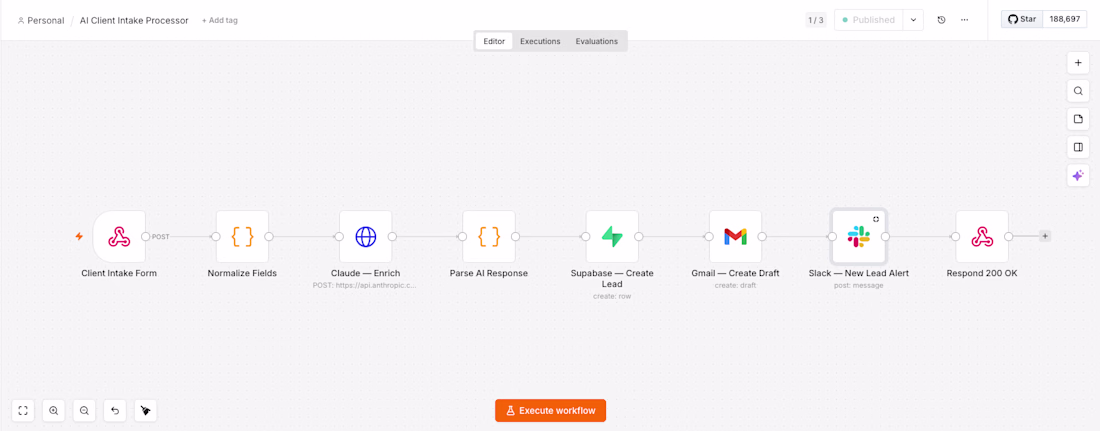Switch to the Executions tab
1100x431 pixels.
[x=540, y=41]
